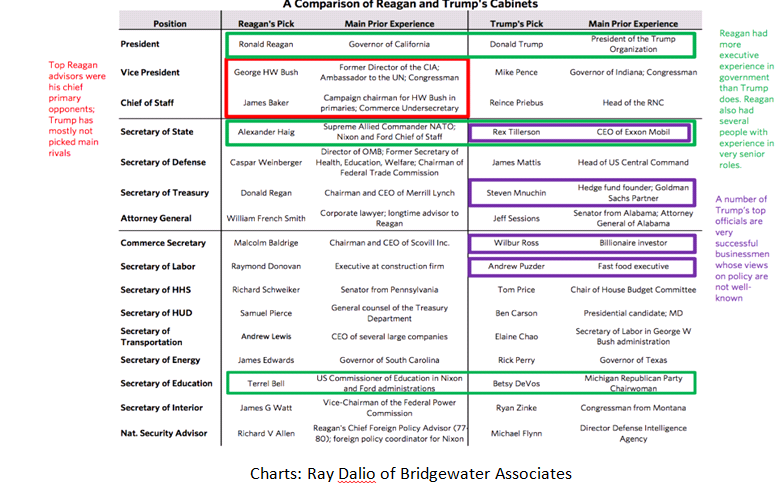Image resolution: width=784 pixels, height=483 pixels.
Task: Select the 'Governor of California' cell
Action: click(389, 44)
